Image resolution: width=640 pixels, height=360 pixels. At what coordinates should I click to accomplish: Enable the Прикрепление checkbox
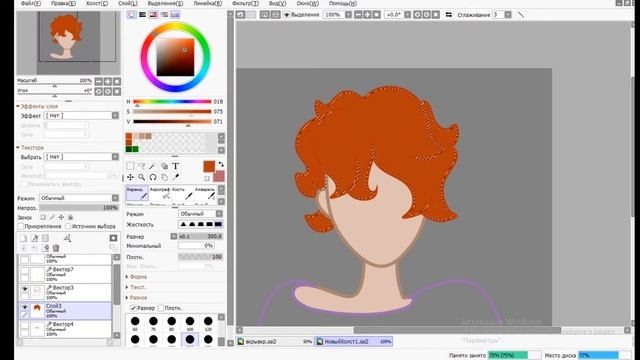click(x=21, y=226)
